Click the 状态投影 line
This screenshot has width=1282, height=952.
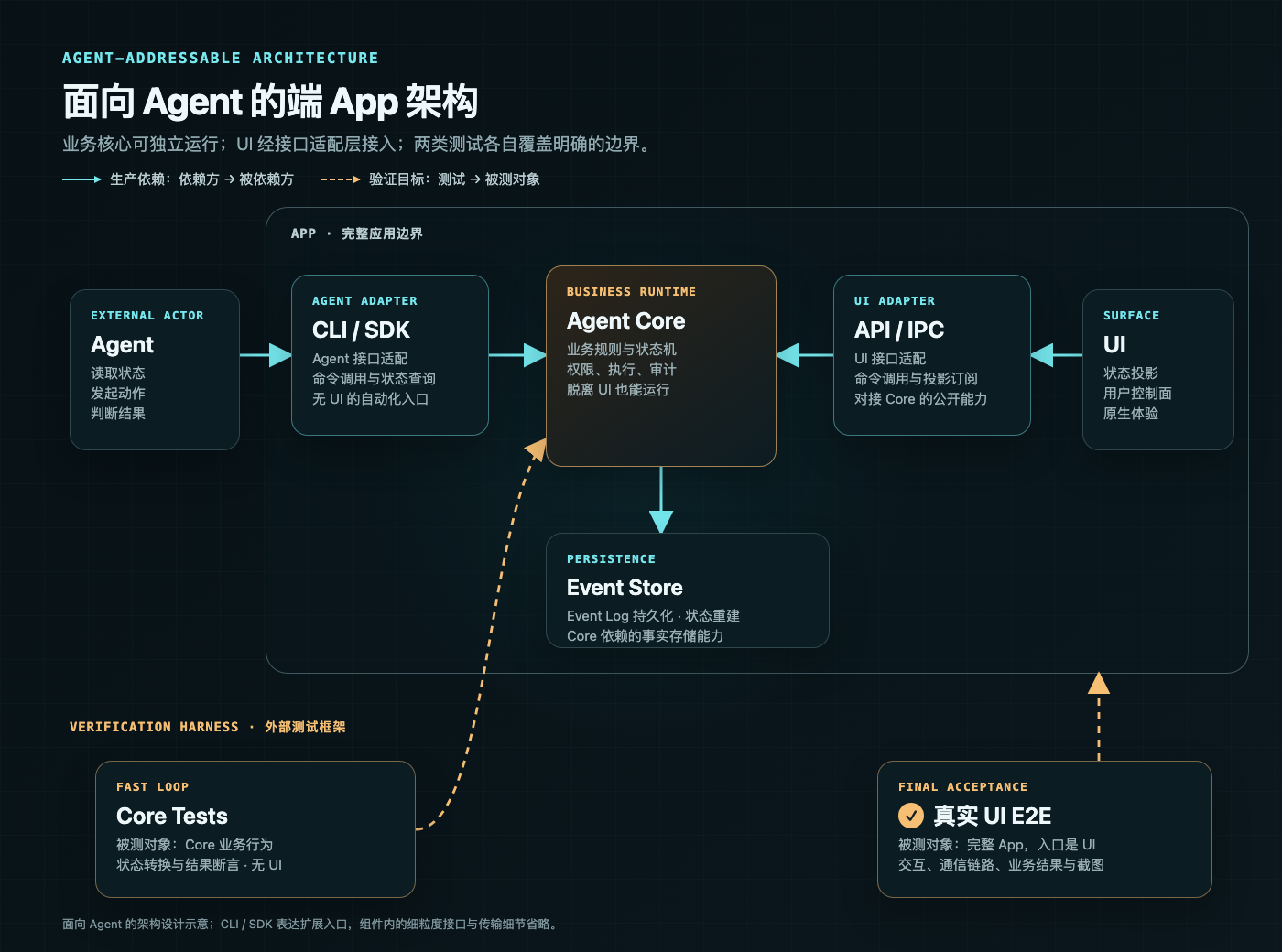pyautogui.click(x=1131, y=373)
